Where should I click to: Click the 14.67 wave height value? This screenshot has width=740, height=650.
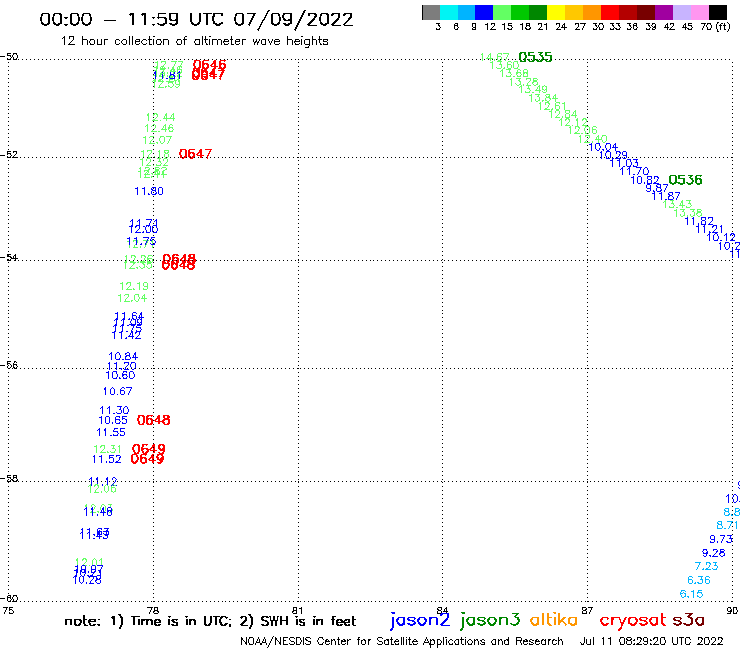tap(495, 57)
